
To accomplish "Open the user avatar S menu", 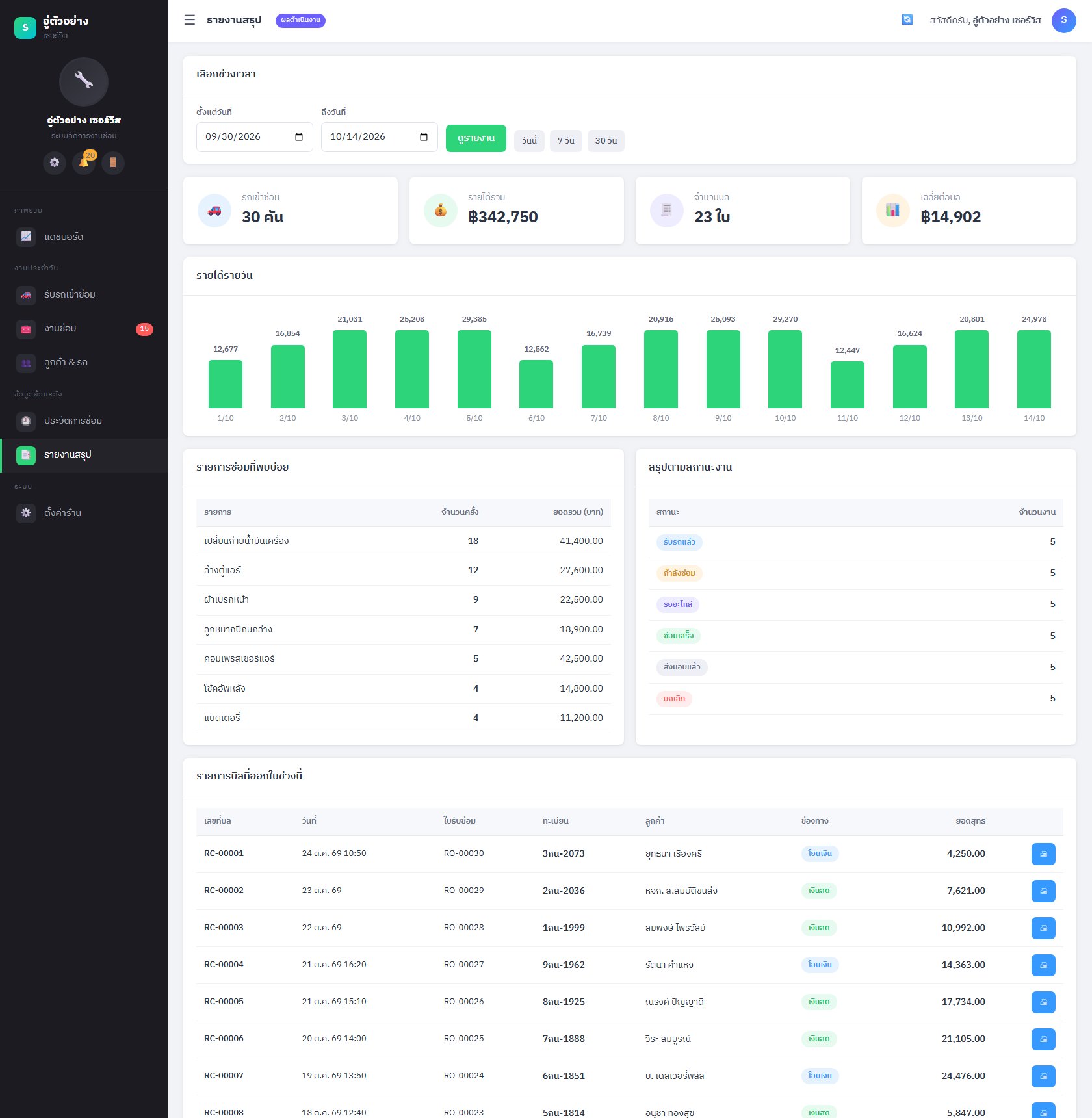I will (1063, 20).
